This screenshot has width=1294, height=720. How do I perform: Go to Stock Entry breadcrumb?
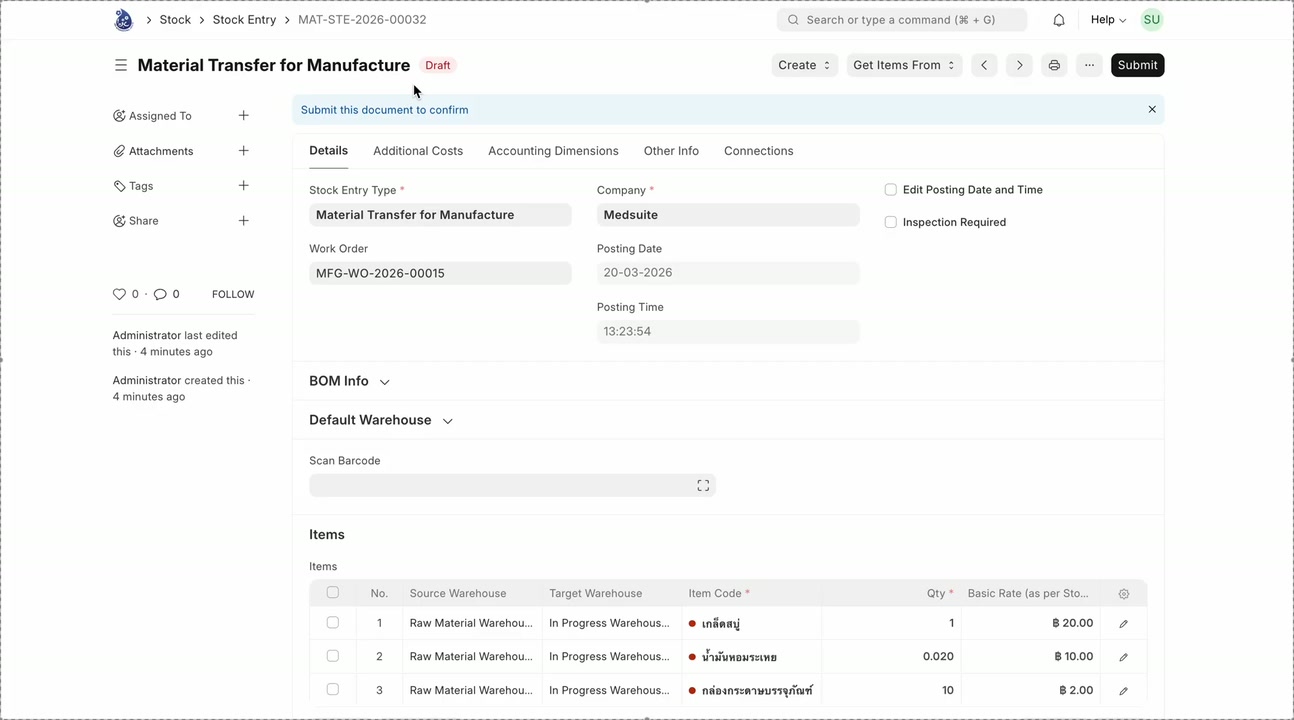click(x=244, y=20)
